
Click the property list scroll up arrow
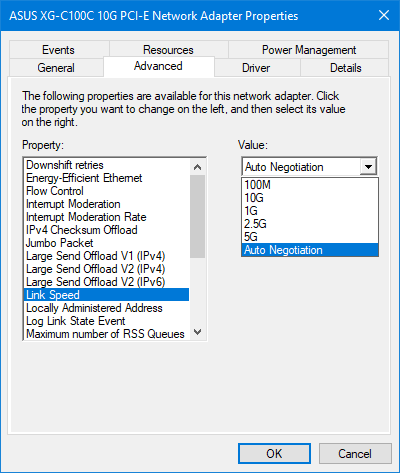198,167
